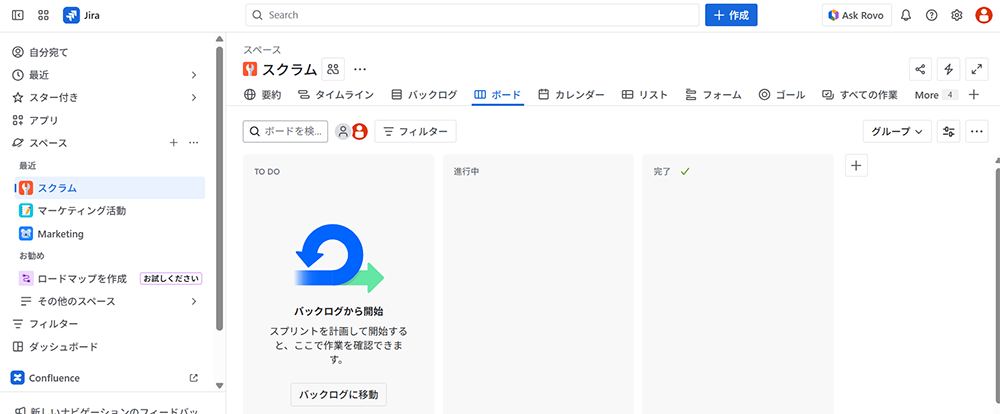Open the notifications bell
The height and width of the screenshot is (414, 1000).
tap(906, 15)
